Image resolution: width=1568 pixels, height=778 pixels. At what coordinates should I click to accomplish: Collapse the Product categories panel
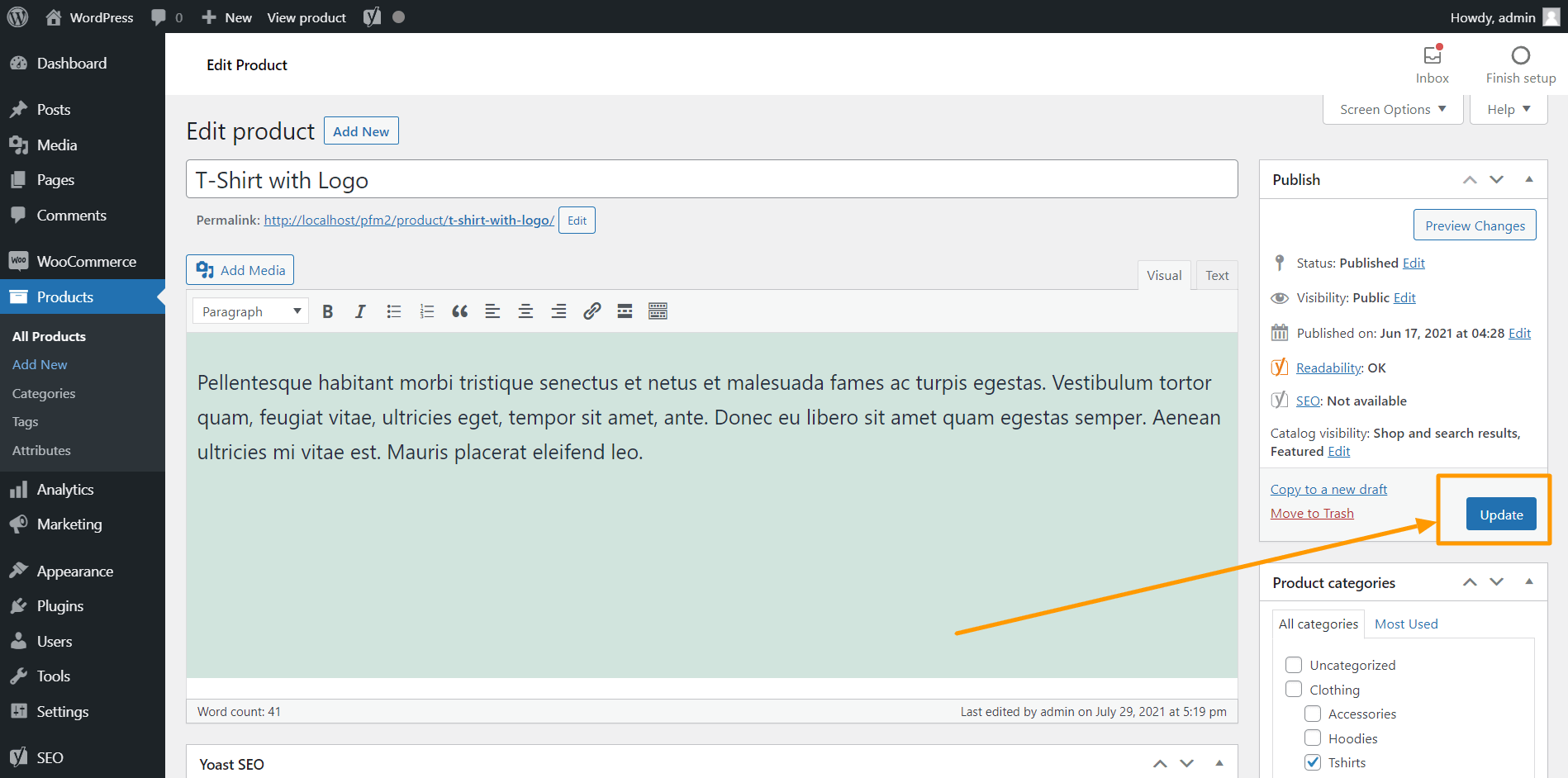point(1529,582)
